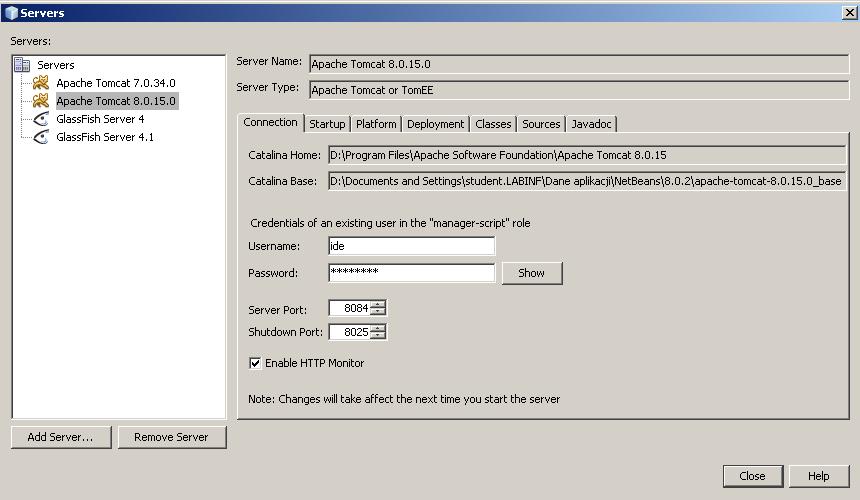Select Apache Tomcat 8.0.15.0 in the tree
860x500 pixels.
coord(116,101)
